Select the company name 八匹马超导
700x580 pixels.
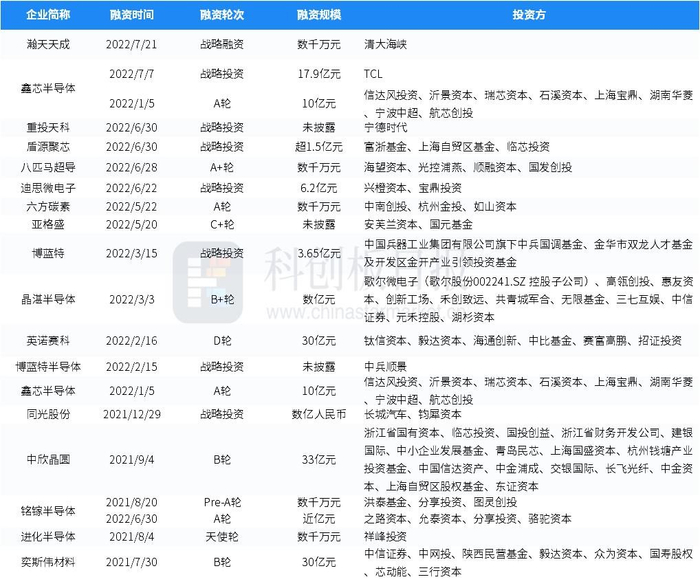pyautogui.click(x=48, y=167)
